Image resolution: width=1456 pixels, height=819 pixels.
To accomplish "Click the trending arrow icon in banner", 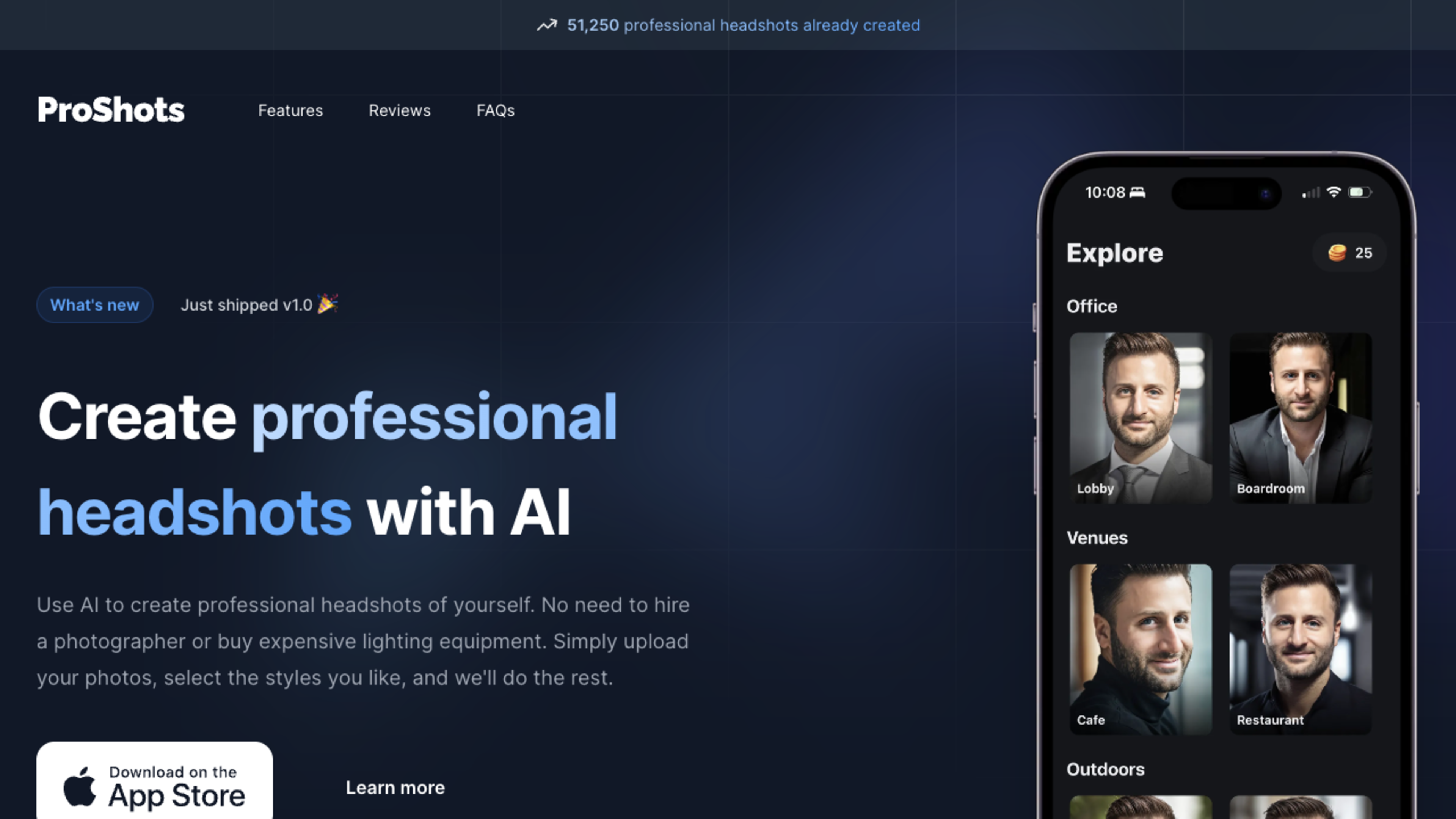I will pyautogui.click(x=546, y=25).
